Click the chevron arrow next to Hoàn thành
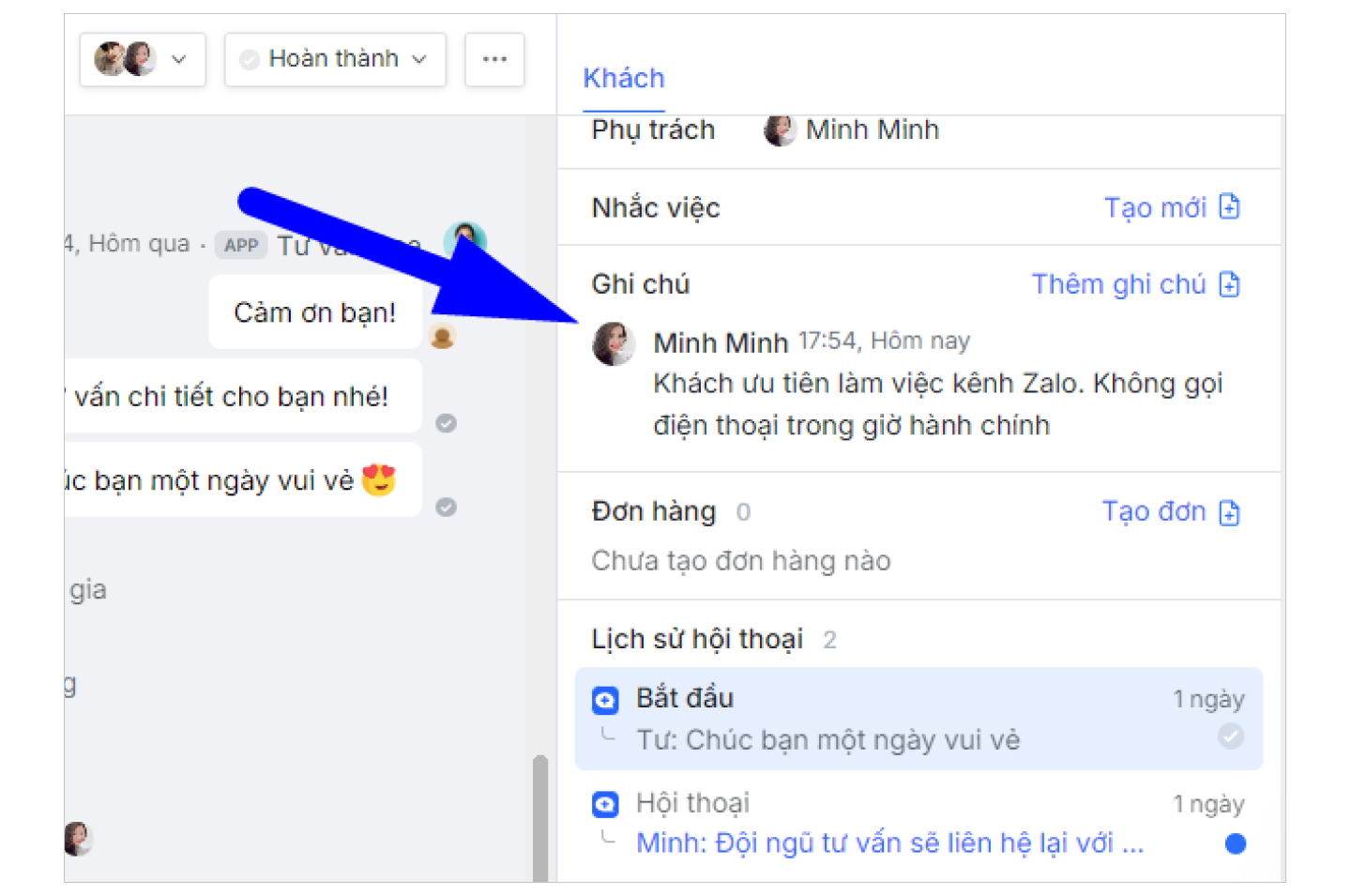The width and height of the screenshot is (1351, 896). [419, 59]
